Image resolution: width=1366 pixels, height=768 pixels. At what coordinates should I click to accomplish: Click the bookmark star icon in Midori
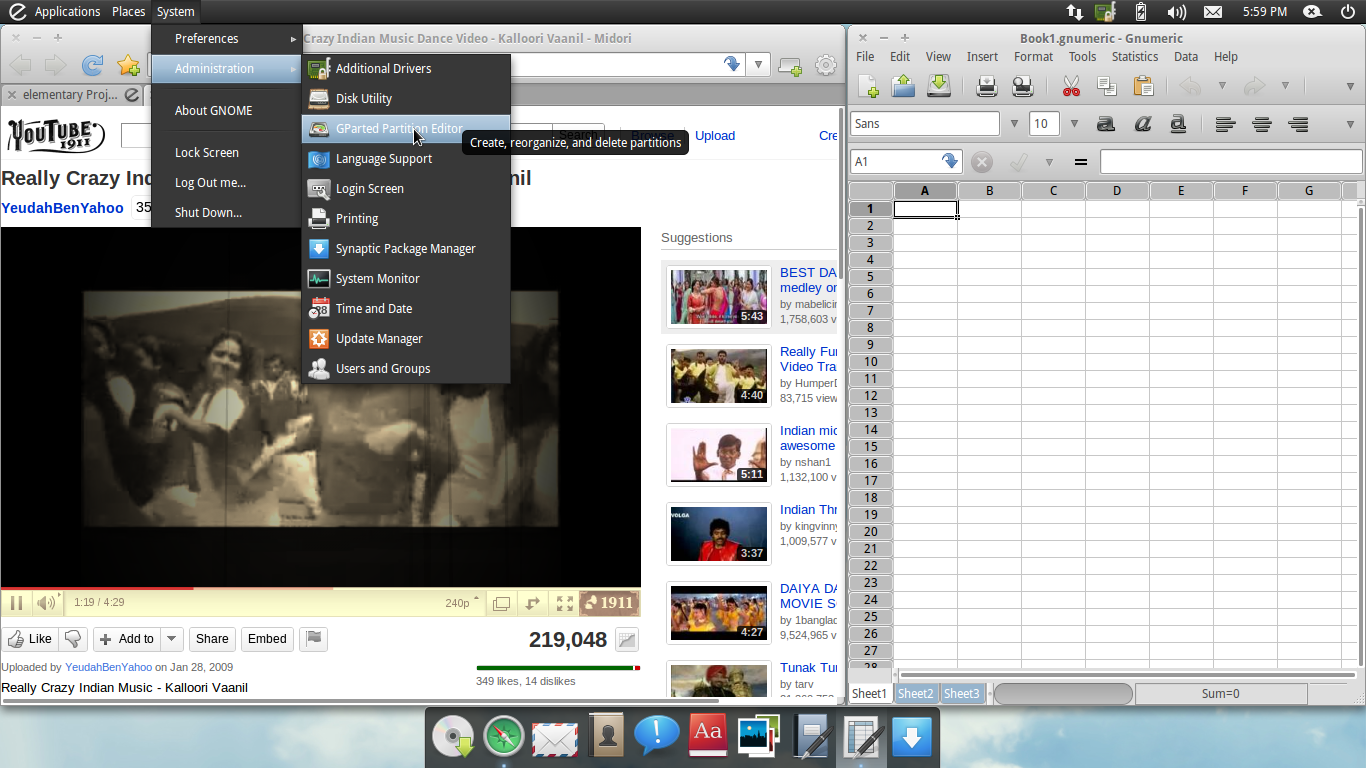tap(128, 66)
